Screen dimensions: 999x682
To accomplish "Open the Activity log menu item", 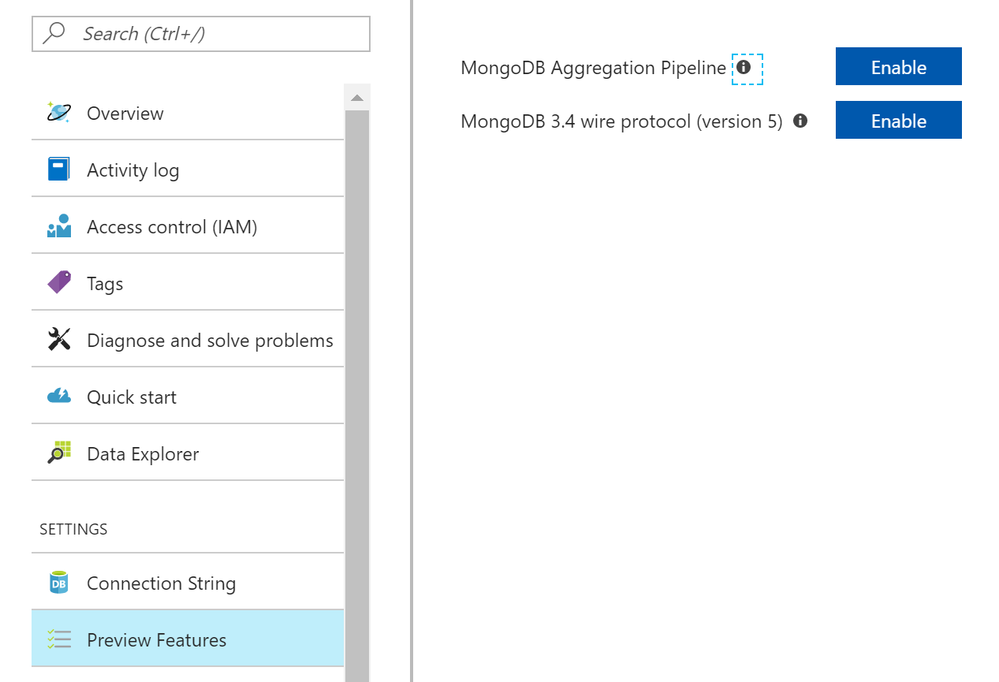I will pos(133,170).
